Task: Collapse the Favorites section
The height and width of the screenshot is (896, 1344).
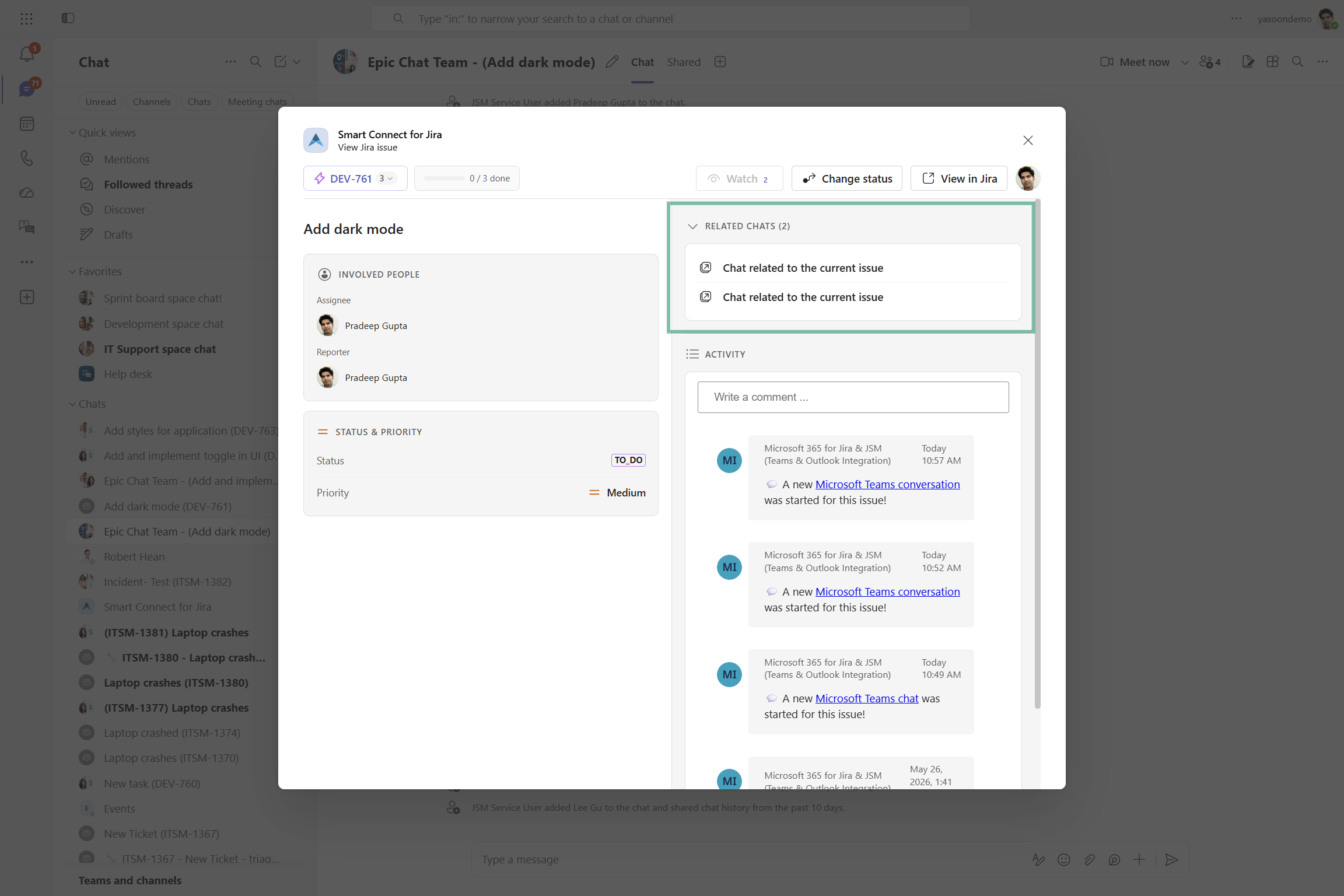Action: click(72, 271)
